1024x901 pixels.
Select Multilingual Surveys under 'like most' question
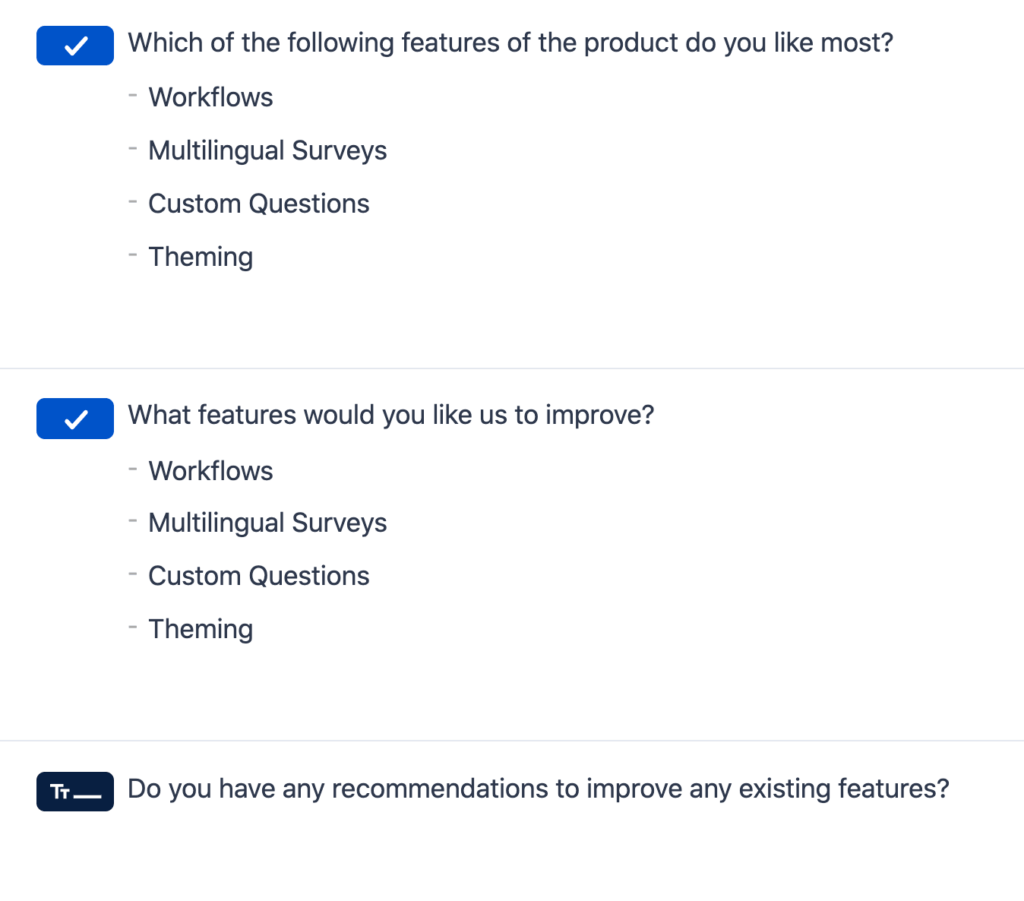pyautogui.click(x=267, y=151)
